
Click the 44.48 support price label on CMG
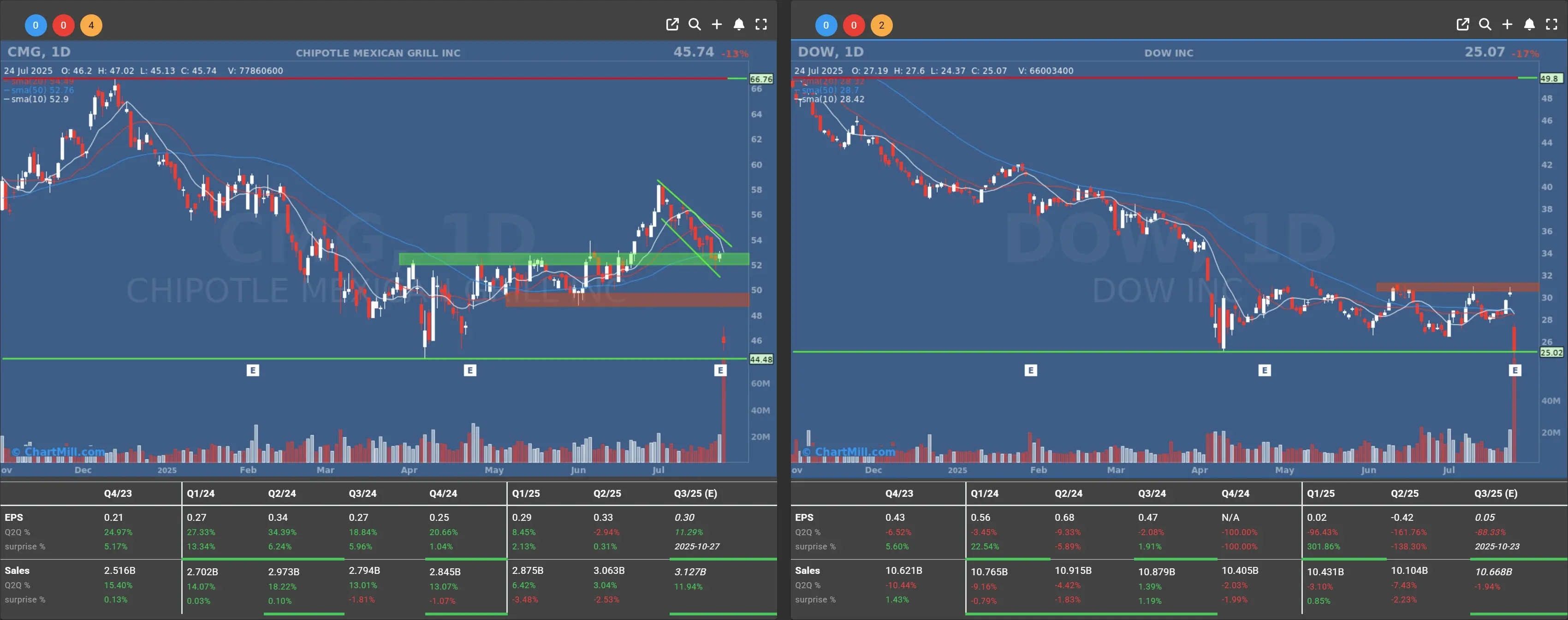click(761, 359)
